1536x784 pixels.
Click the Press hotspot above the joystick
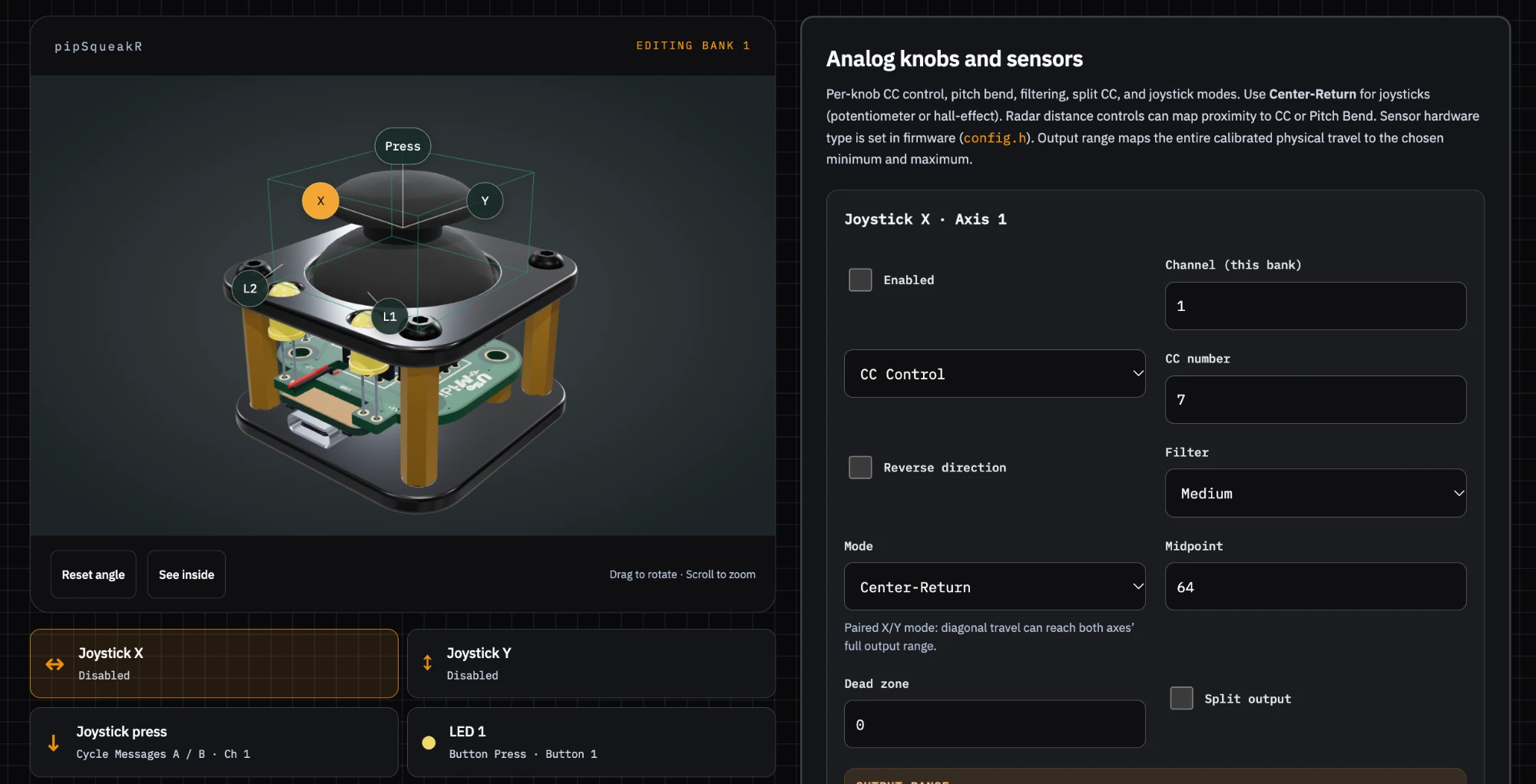(x=402, y=146)
